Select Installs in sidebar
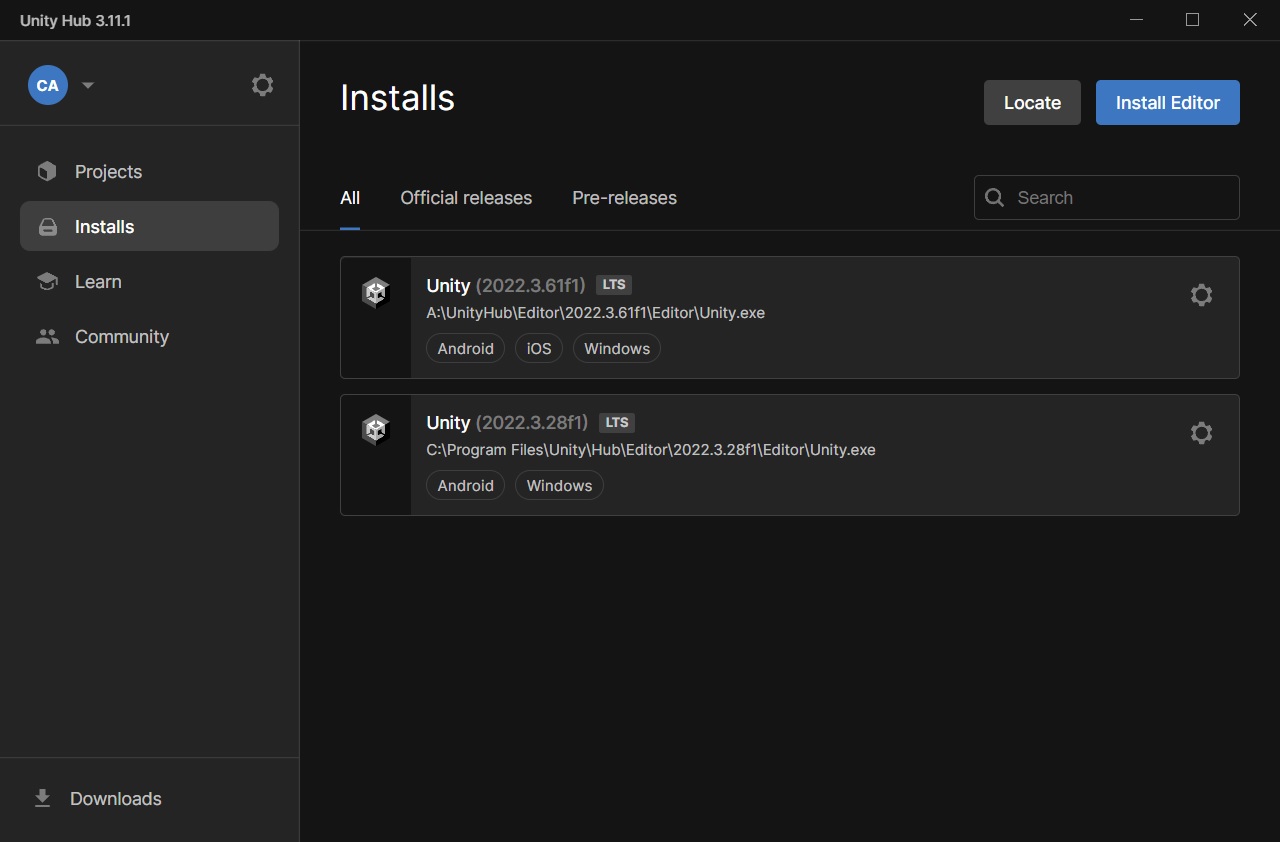 coord(149,227)
